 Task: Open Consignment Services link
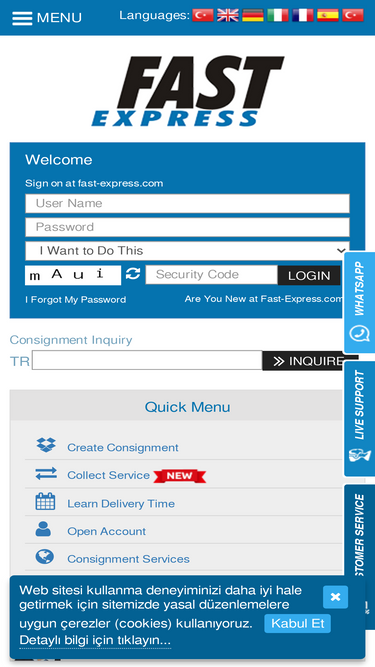tap(128, 559)
